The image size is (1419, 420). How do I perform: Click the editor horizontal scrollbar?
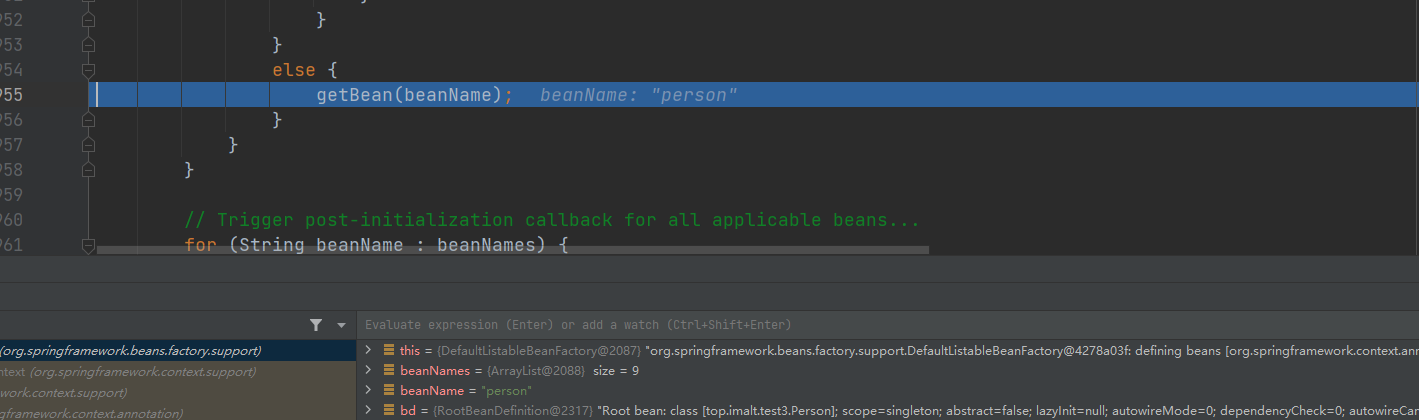coord(512,250)
